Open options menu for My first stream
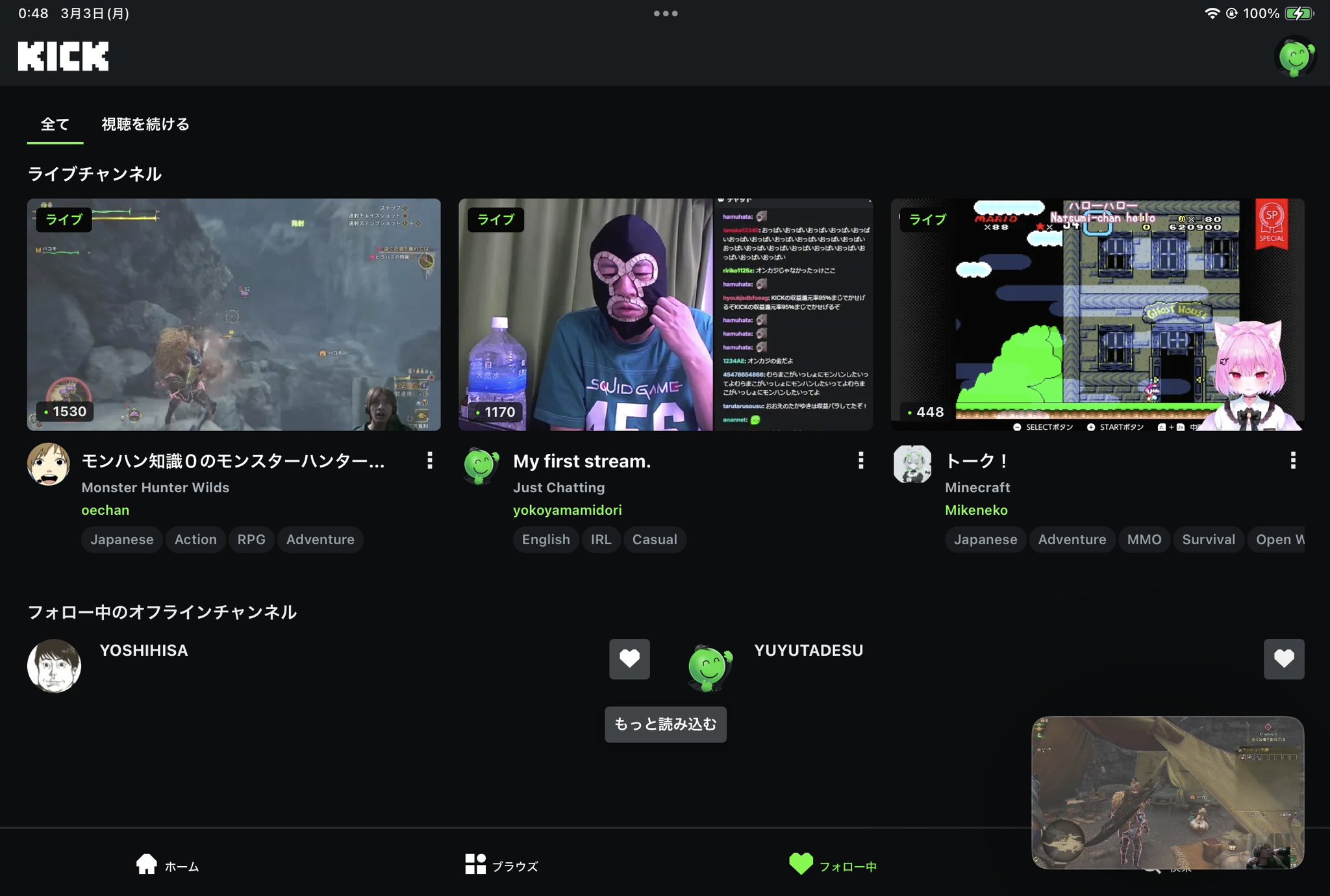 point(862,461)
